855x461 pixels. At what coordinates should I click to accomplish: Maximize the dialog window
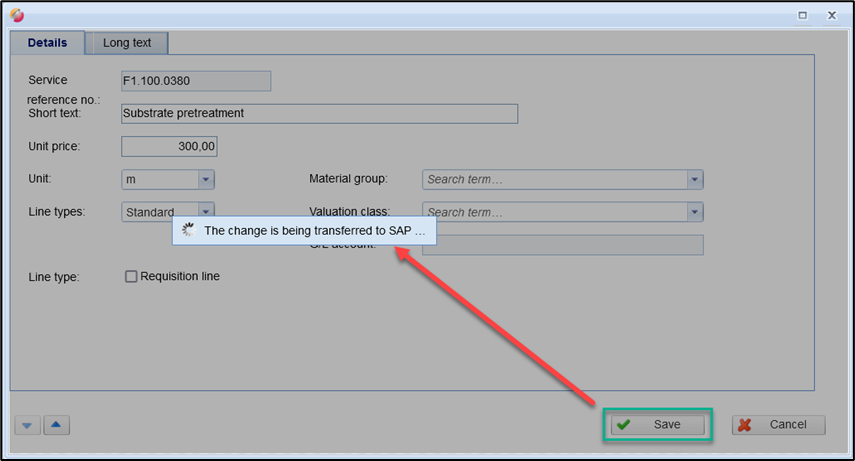802,16
